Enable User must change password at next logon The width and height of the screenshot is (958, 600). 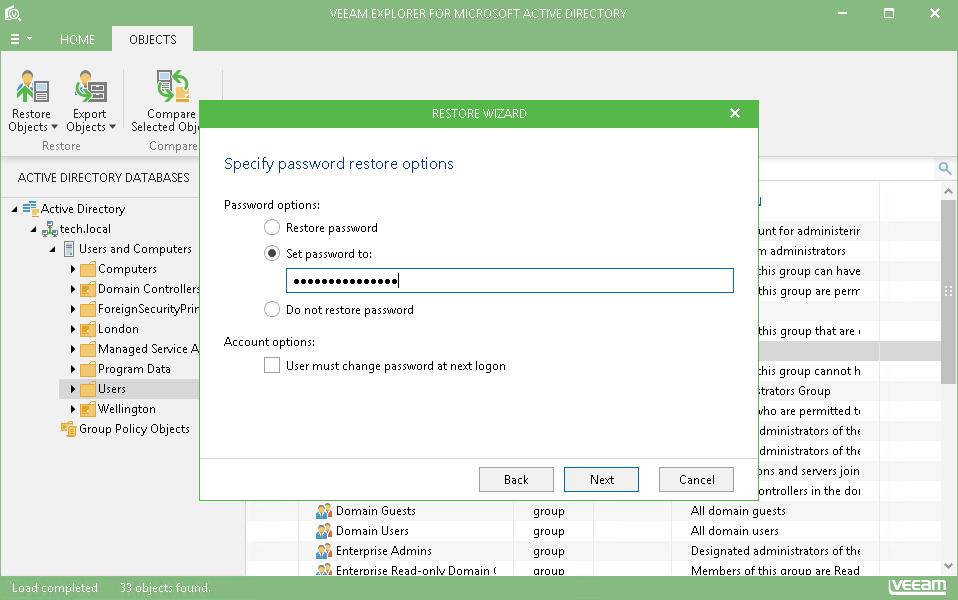click(271, 365)
